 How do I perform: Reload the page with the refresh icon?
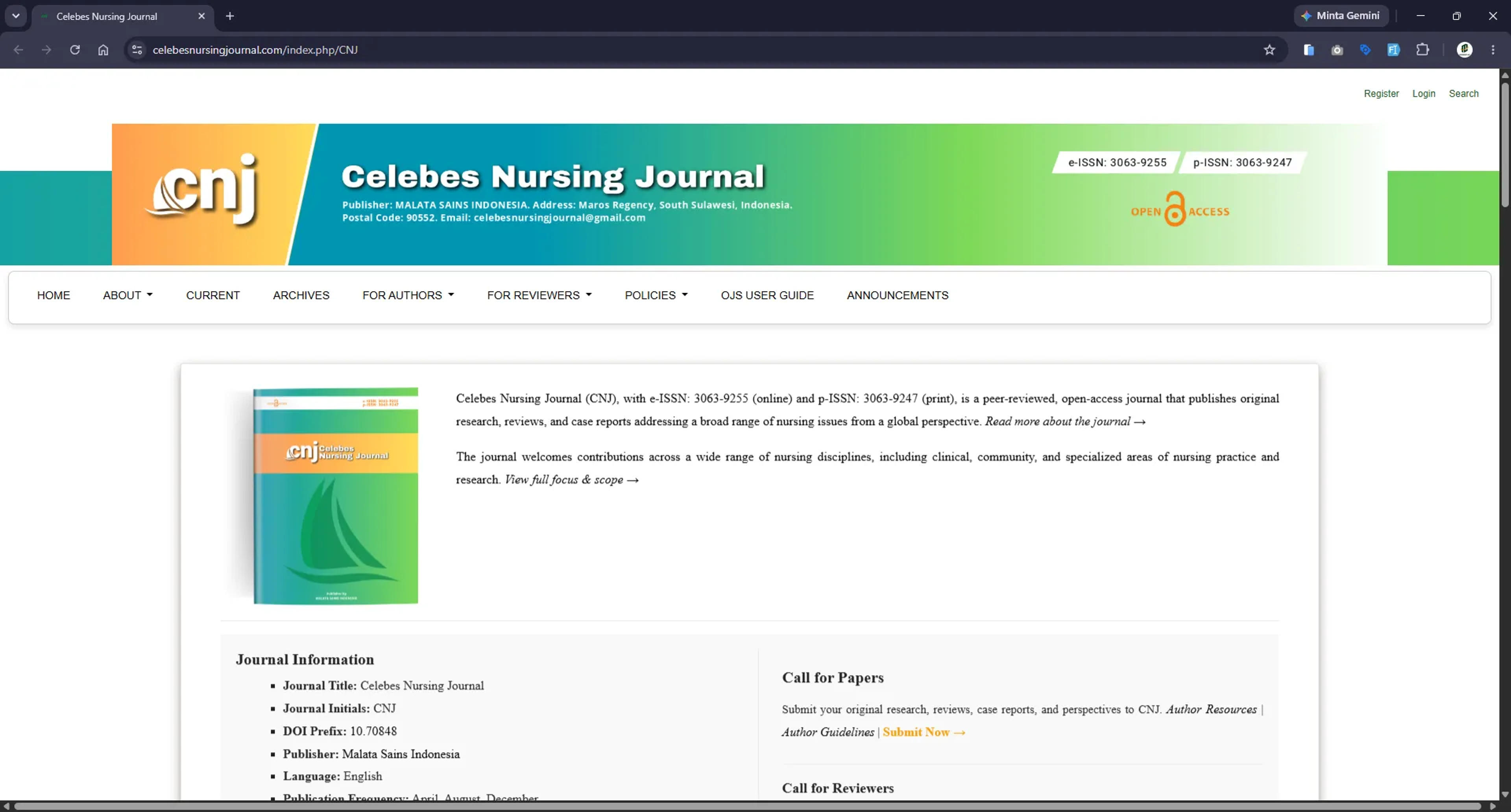[74, 50]
